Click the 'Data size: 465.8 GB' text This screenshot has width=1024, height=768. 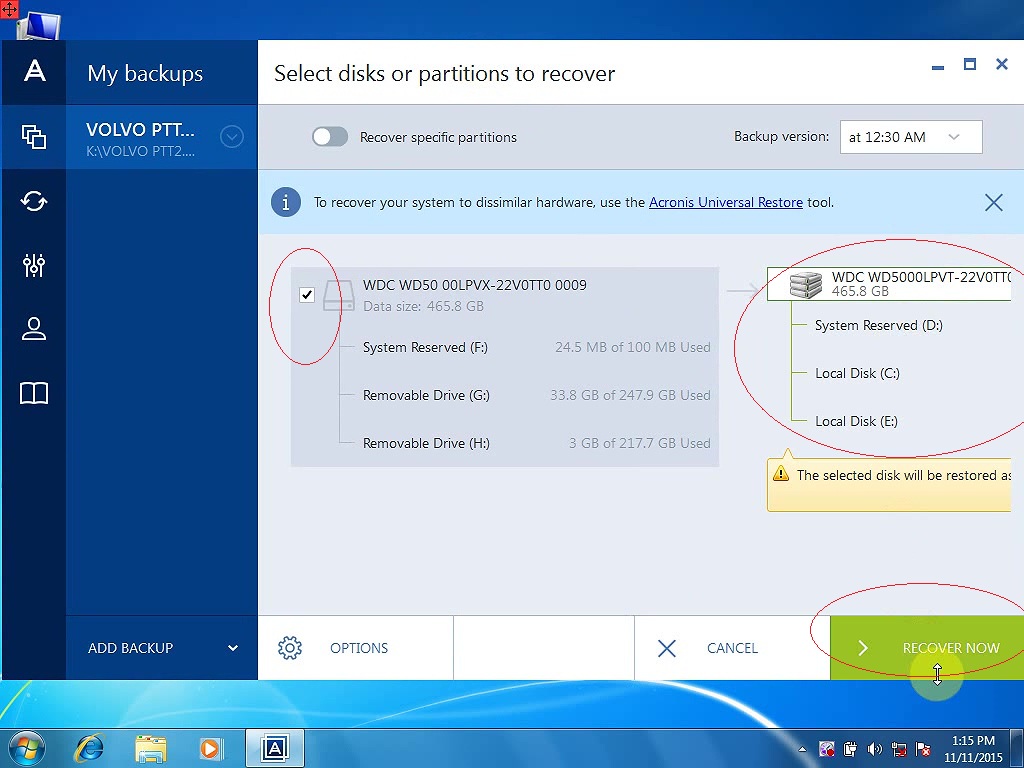pyautogui.click(x=423, y=306)
